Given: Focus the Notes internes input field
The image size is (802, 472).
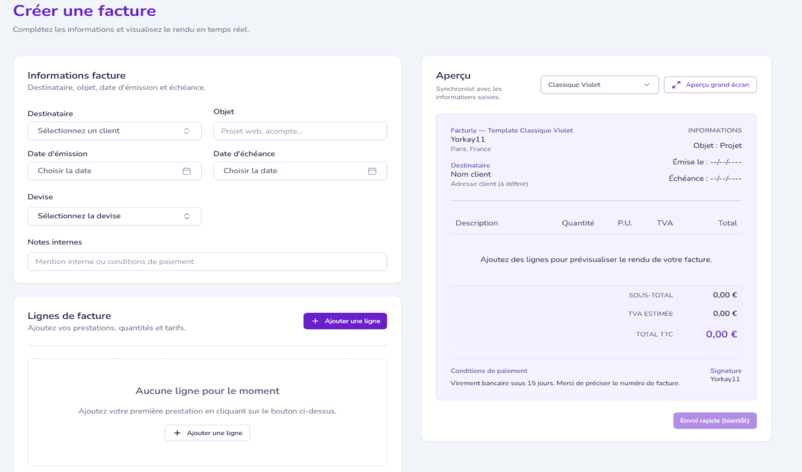Looking at the screenshot, I should click(207, 261).
